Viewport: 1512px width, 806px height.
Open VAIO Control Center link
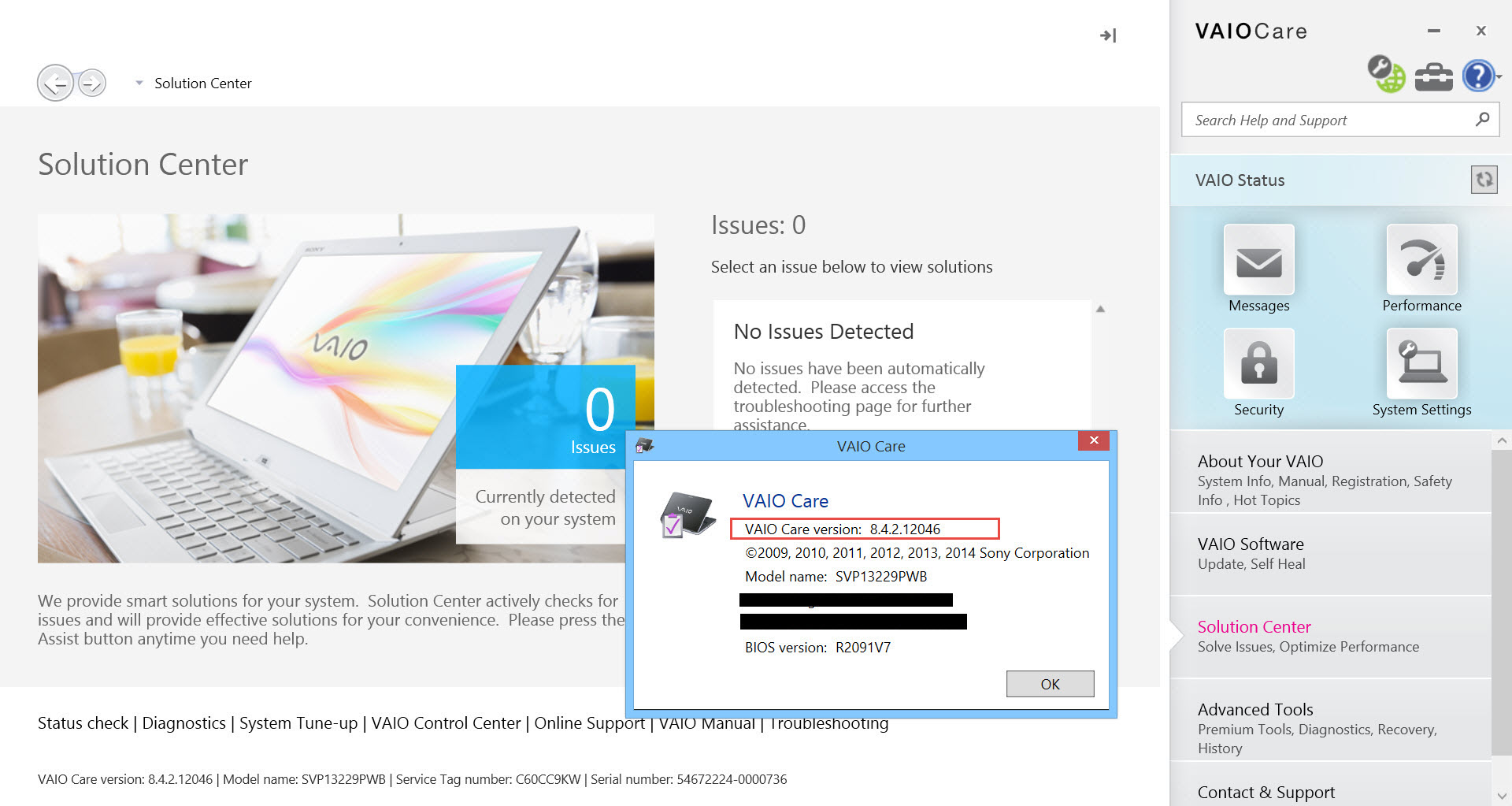click(x=446, y=723)
